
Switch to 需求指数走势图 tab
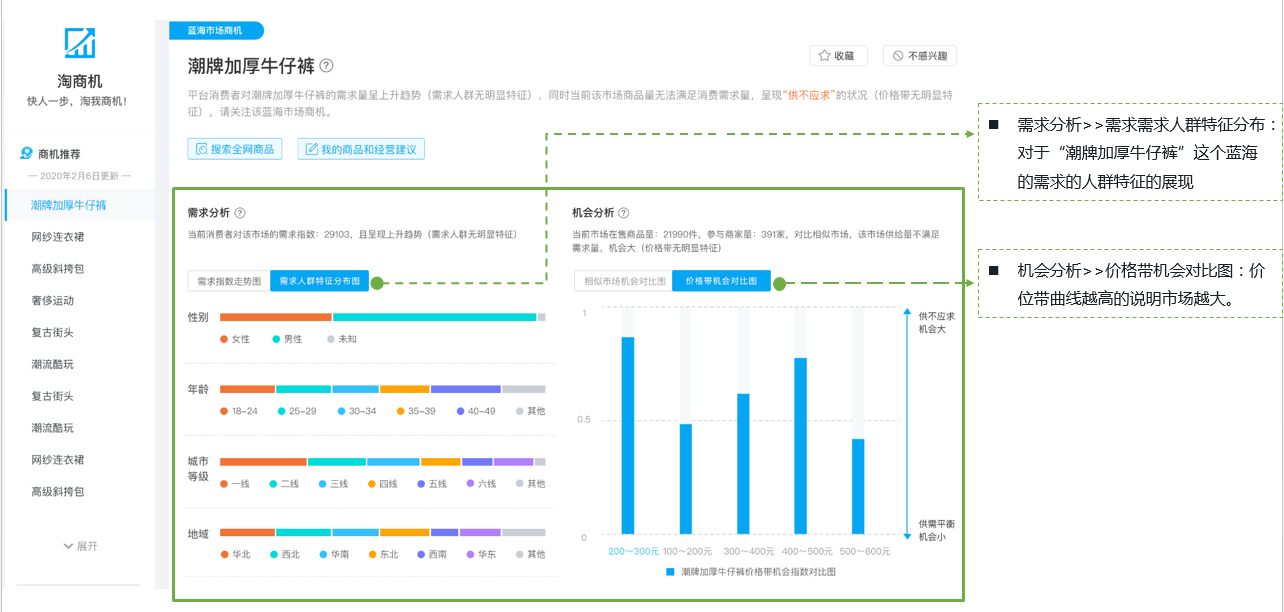228,281
